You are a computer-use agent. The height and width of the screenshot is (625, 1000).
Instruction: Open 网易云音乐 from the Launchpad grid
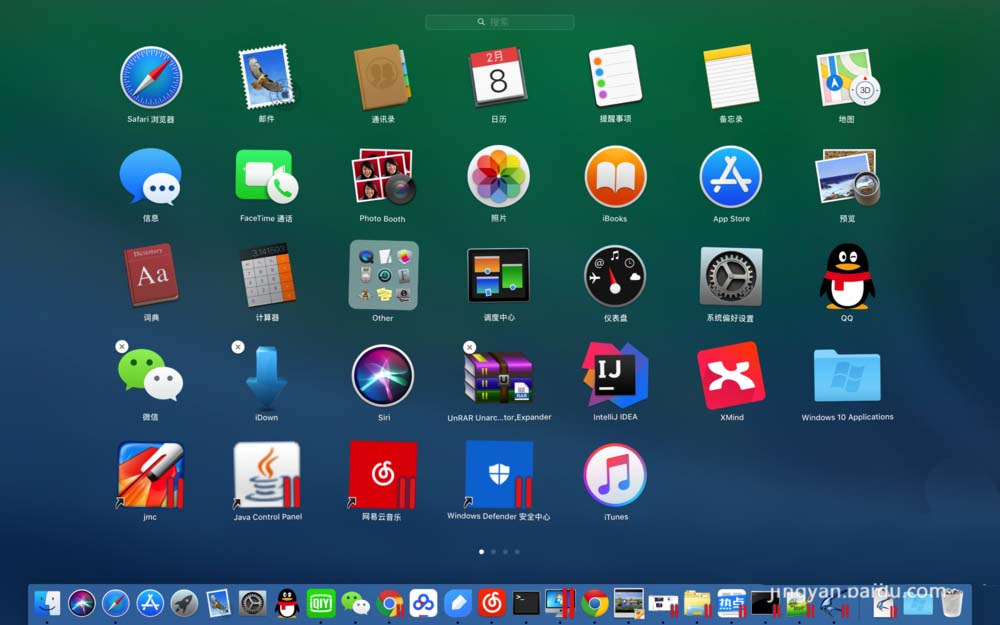[x=382, y=475]
